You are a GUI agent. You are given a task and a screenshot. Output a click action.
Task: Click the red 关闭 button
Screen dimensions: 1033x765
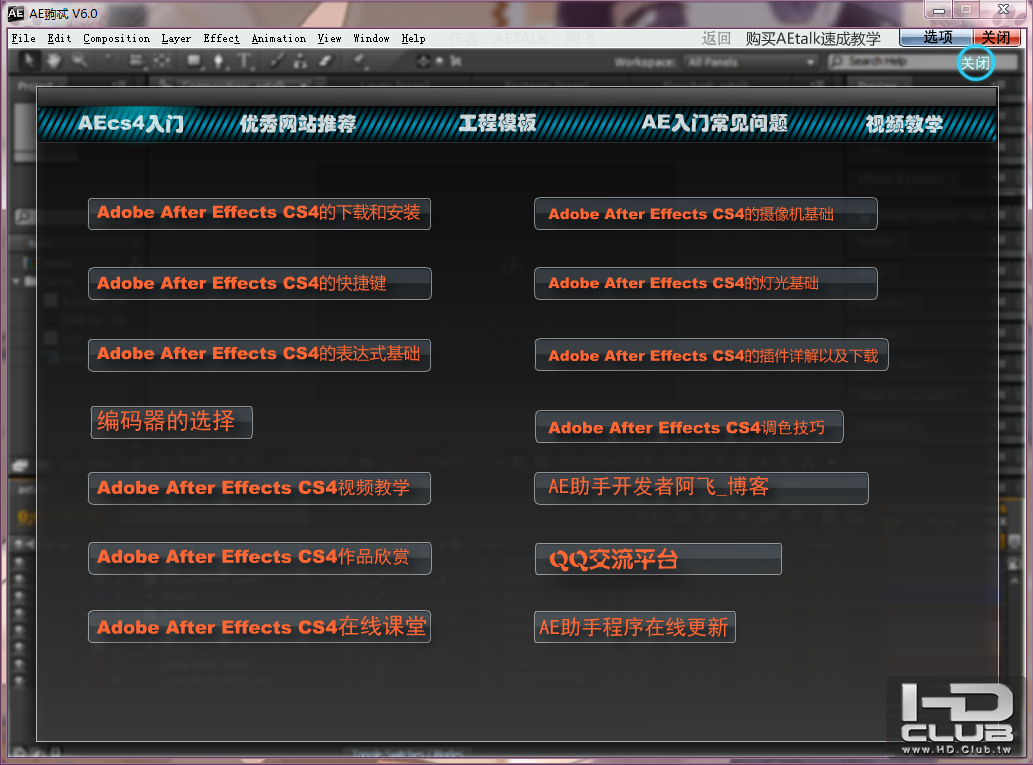[x=996, y=38]
